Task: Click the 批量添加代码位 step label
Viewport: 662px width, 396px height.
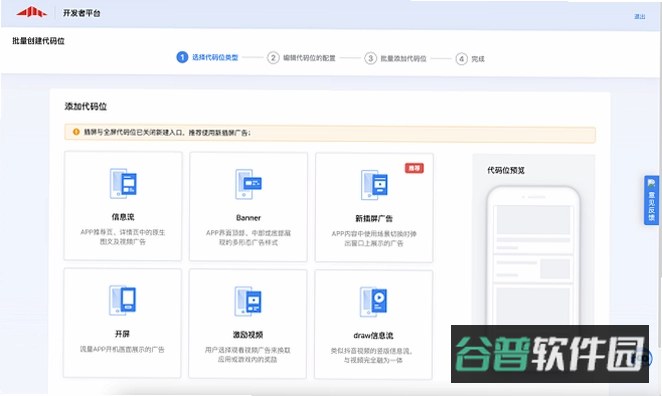Action: 403,59
